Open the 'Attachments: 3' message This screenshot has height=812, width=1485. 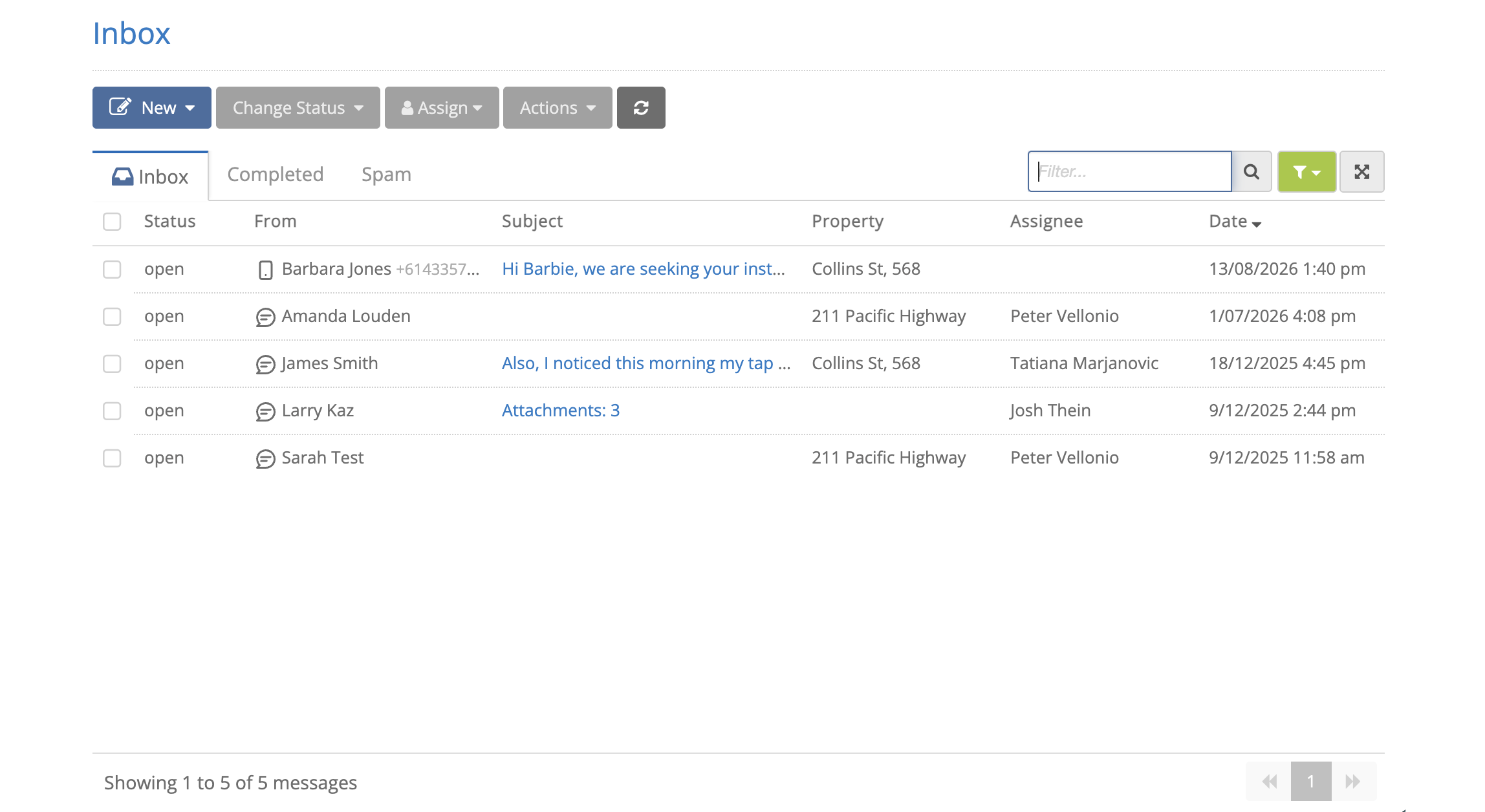click(x=561, y=411)
